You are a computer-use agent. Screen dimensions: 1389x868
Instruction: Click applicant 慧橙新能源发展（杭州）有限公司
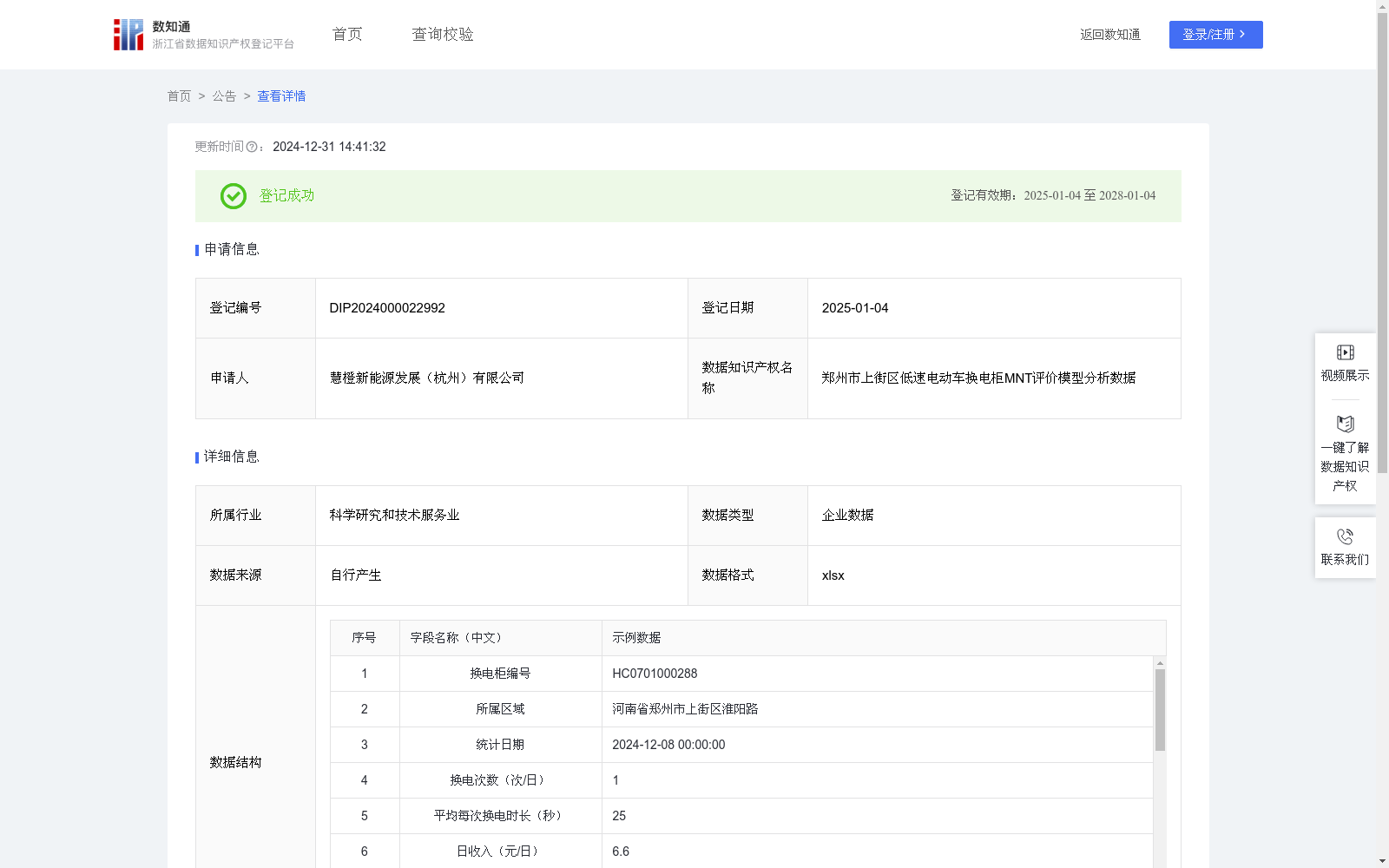(427, 378)
